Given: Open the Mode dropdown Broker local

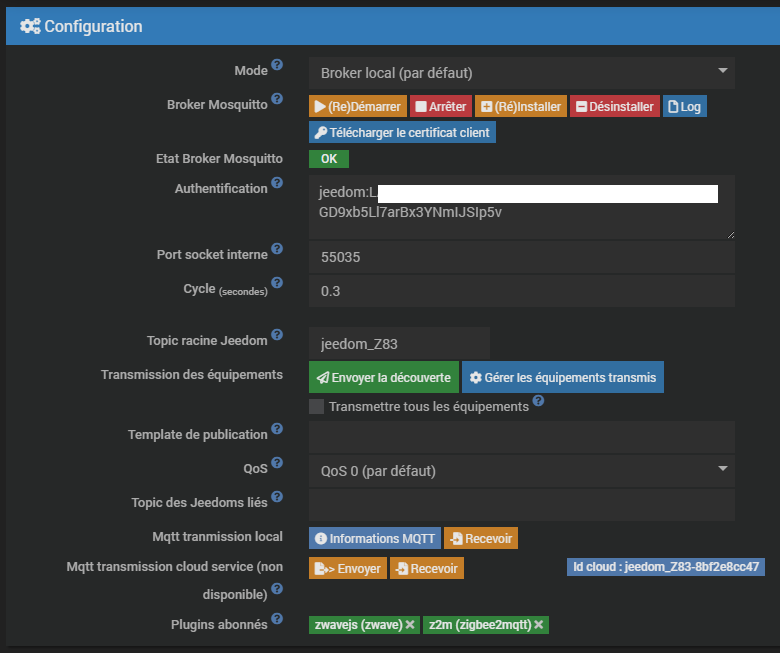Looking at the screenshot, I should click(x=521, y=73).
